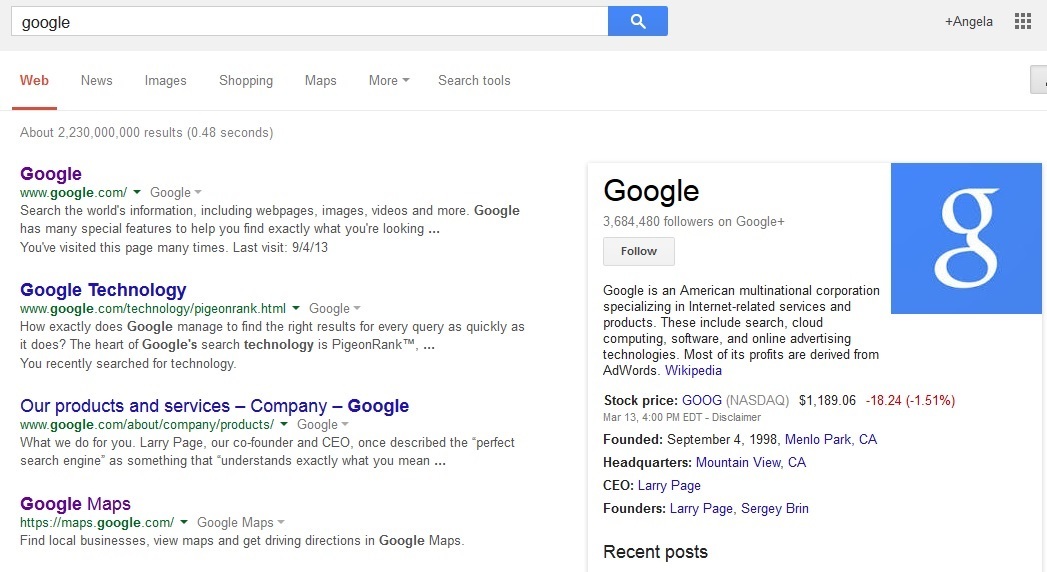The height and width of the screenshot is (572, 1047).
Task: Open Search tools options
Action: click(474, 81)
